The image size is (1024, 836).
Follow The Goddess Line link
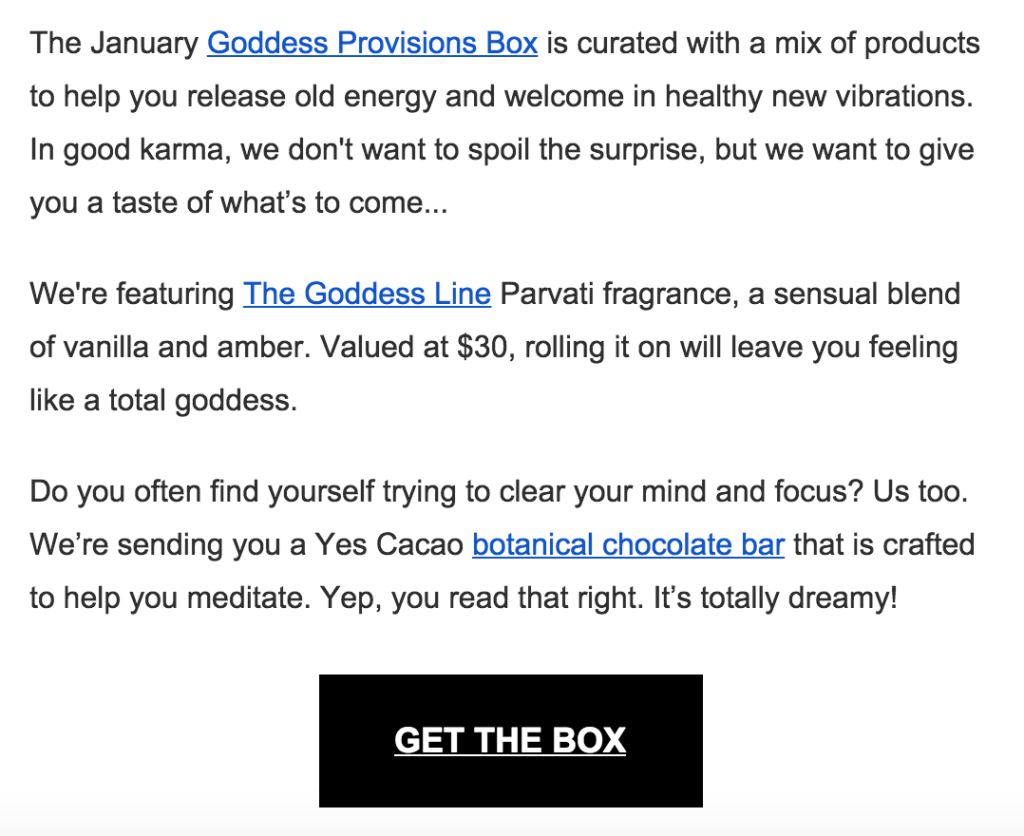pyautogui.click(x=367, y=293)
